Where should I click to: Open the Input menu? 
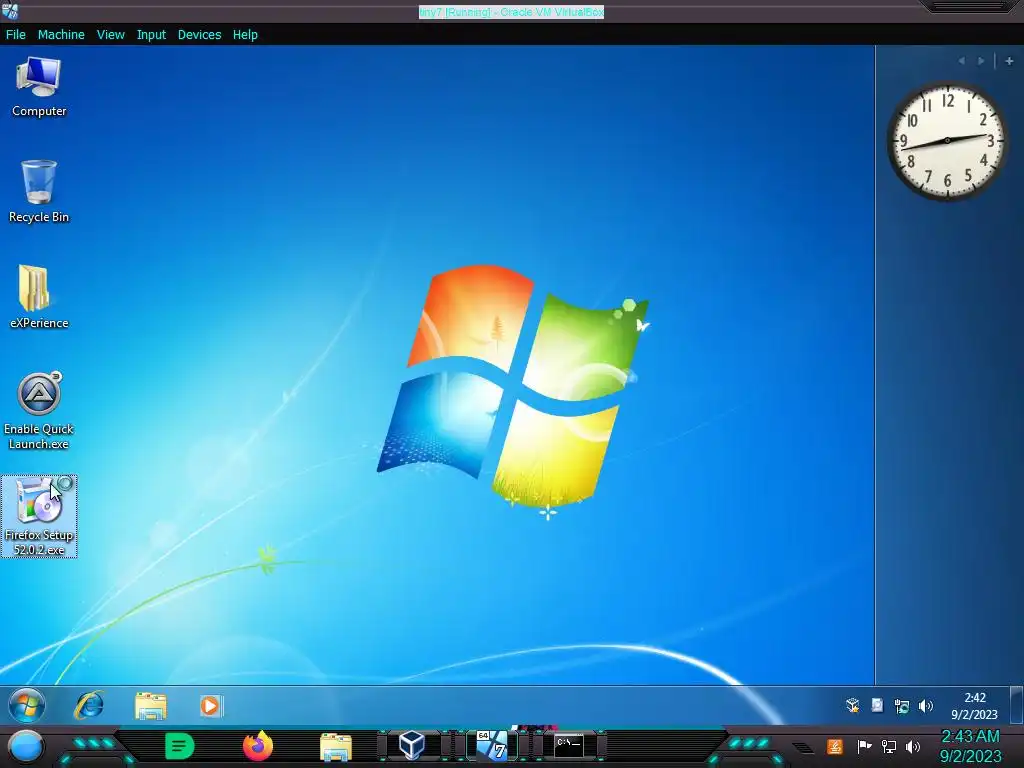[x=151, y=35]
